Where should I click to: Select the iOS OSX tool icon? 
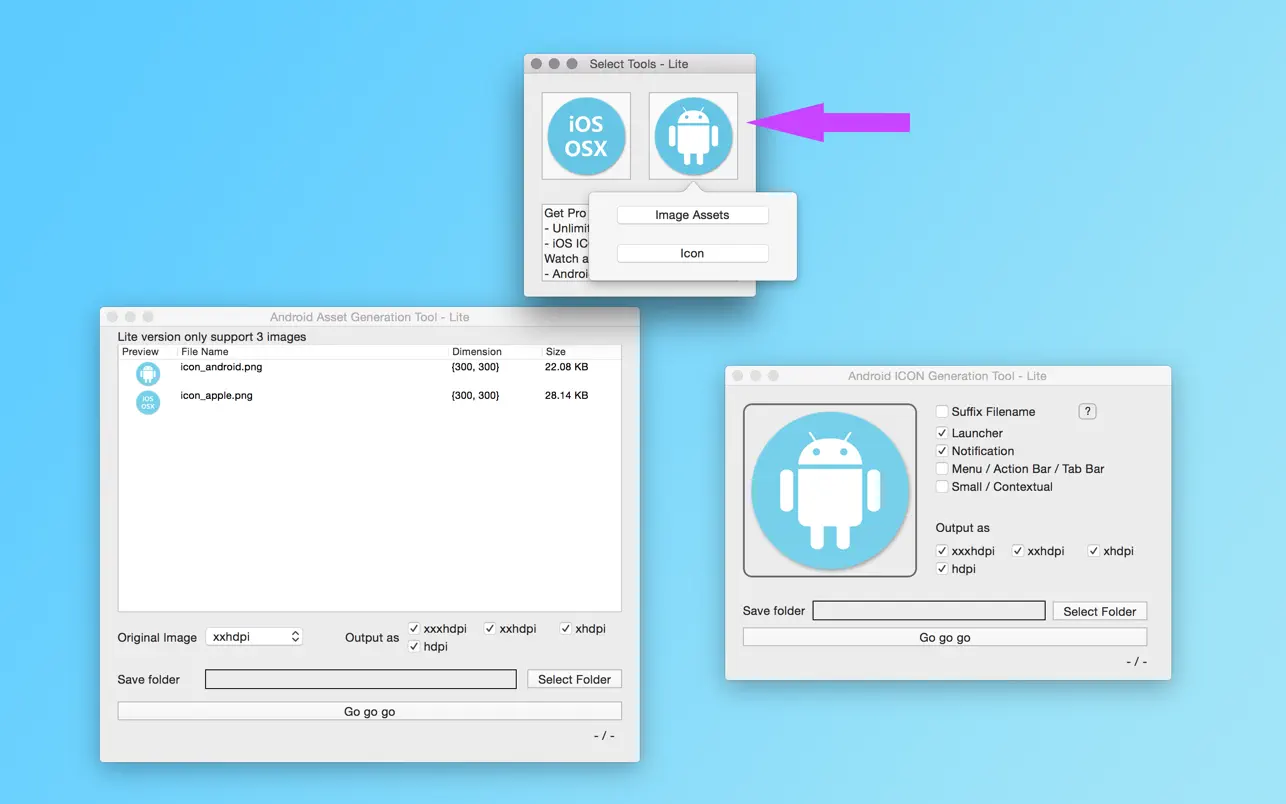click(x=586, y=133)
